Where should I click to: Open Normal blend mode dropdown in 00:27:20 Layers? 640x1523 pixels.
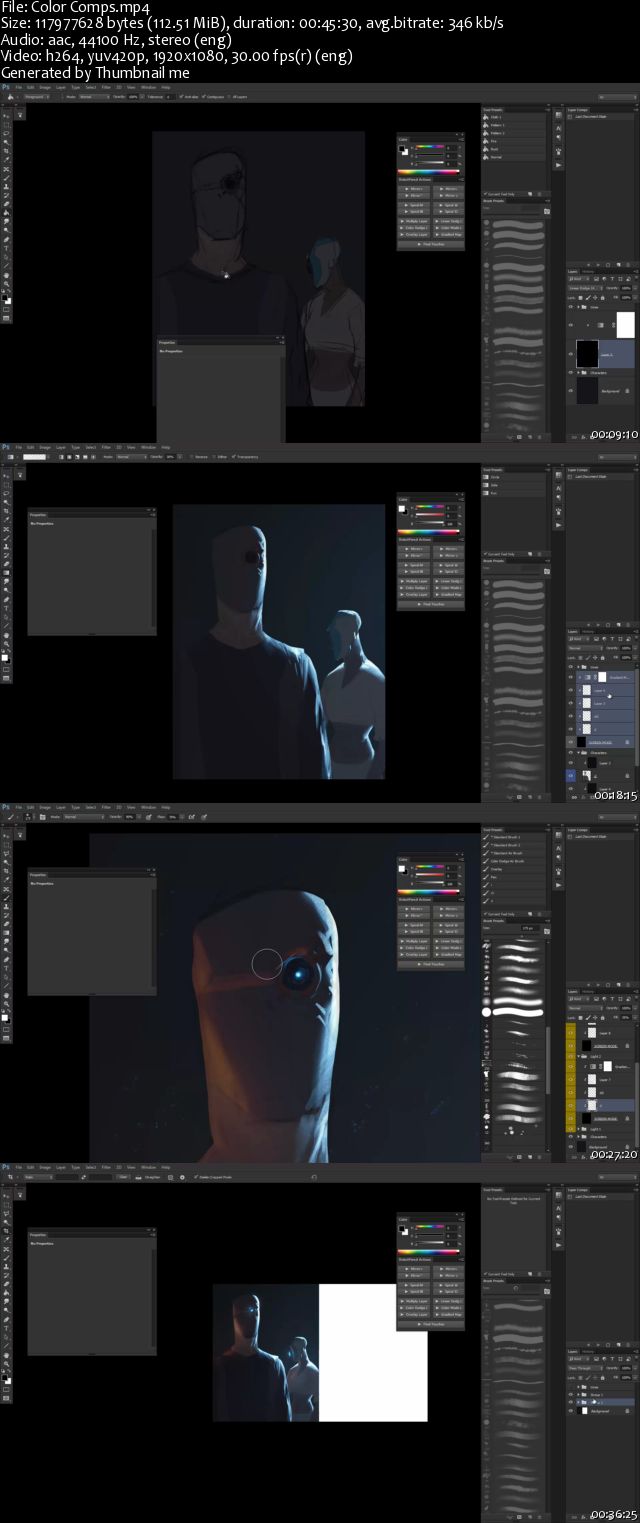point(585,1008)
